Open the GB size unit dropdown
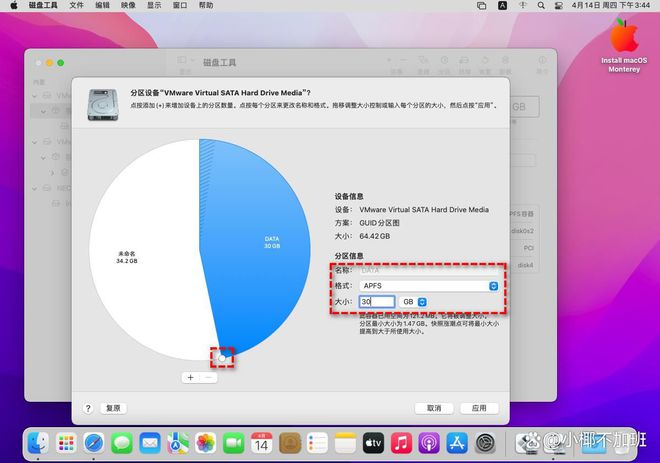This screenshot has width=660, height=463. 413,302
